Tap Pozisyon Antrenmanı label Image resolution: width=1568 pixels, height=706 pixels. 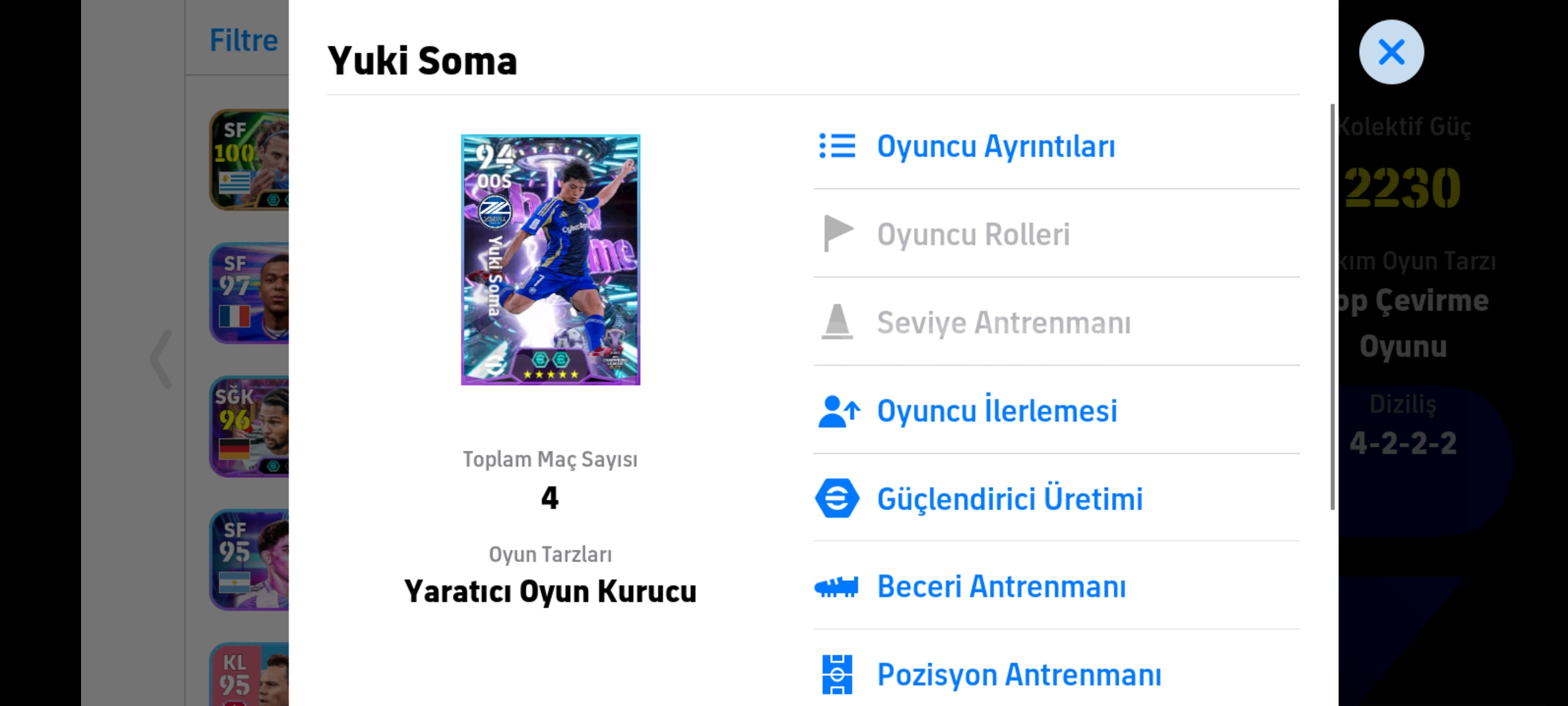point(1019,675)
